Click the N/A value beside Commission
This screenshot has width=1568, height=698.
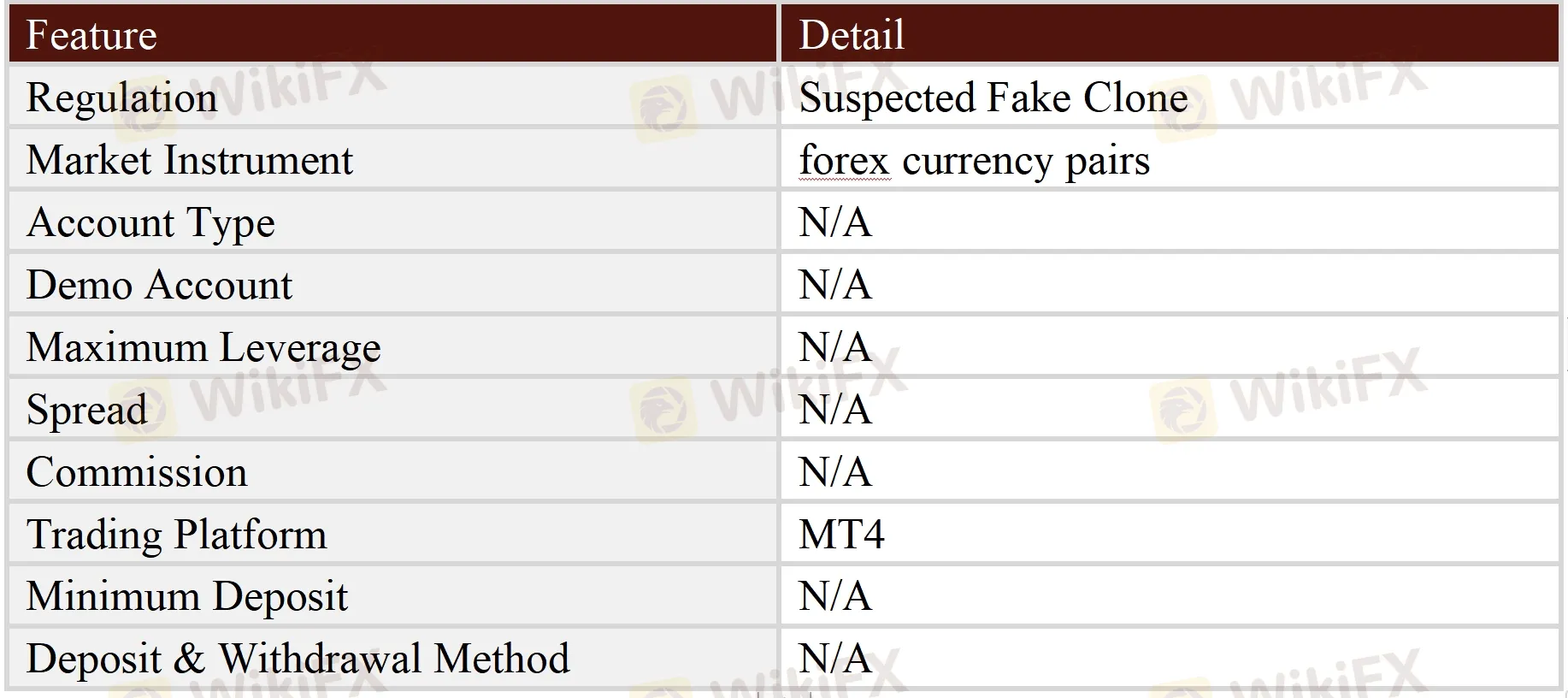point(834,472)
